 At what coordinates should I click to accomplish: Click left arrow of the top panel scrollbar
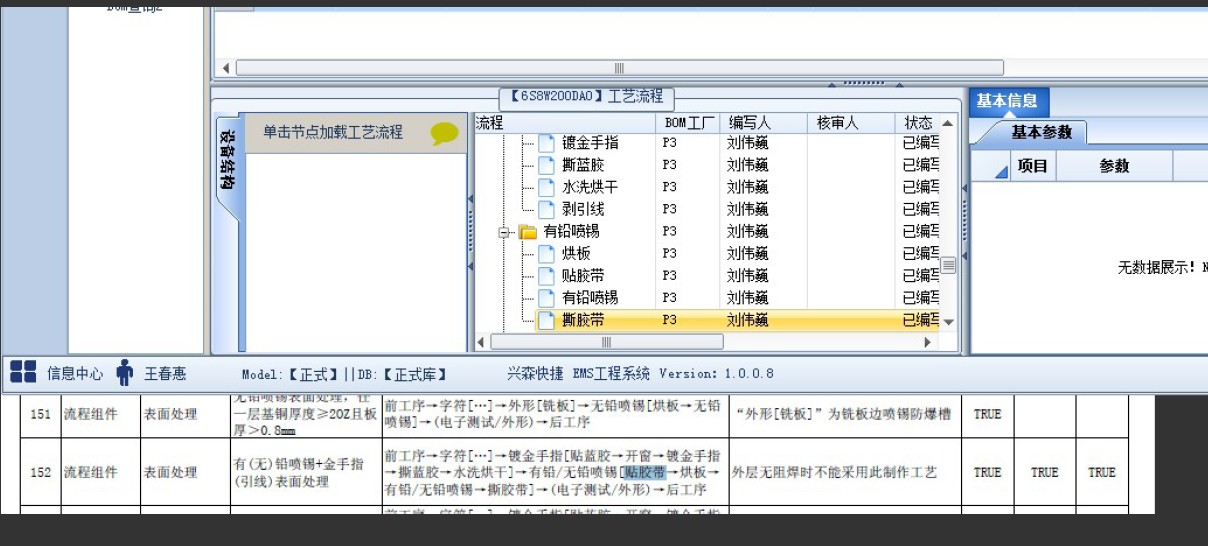(x=225, y=68)
